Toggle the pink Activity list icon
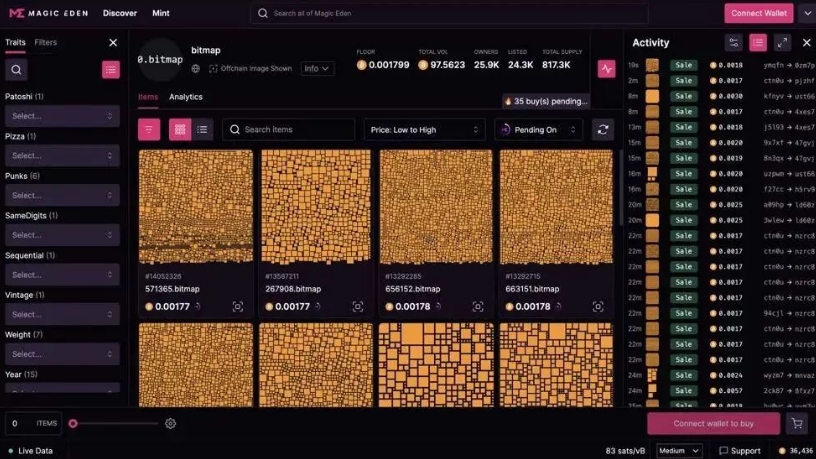 [x=758, y=43]
